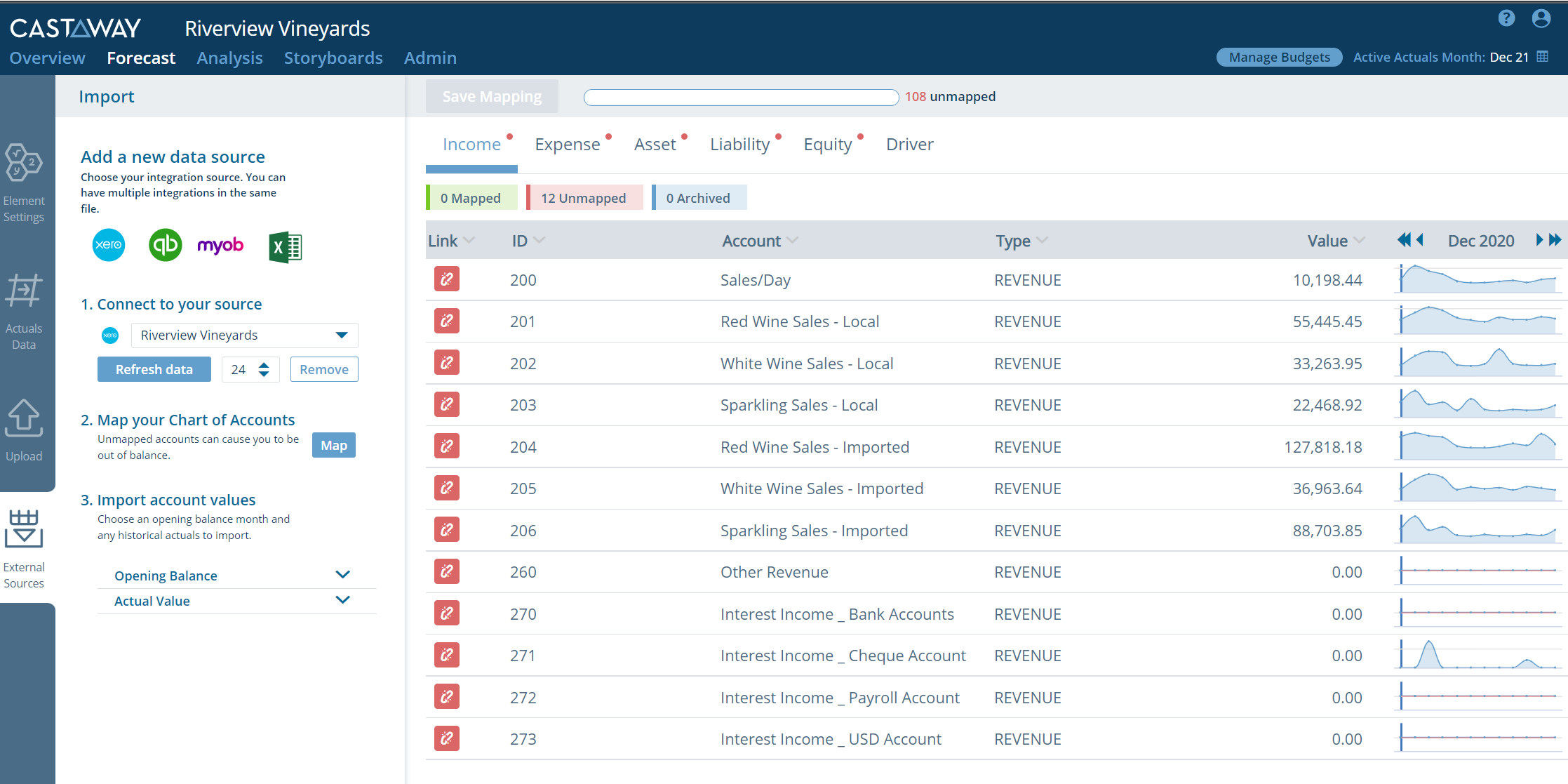Open the Storyboards menu
Viewport: 1568px width, 784px height.
click(333, 58)
